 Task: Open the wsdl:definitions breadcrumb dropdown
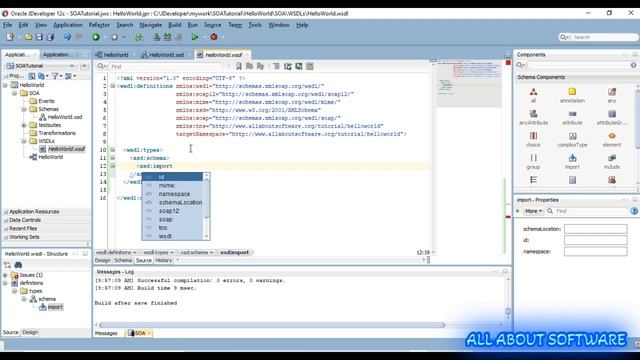[x=135, y=253]
